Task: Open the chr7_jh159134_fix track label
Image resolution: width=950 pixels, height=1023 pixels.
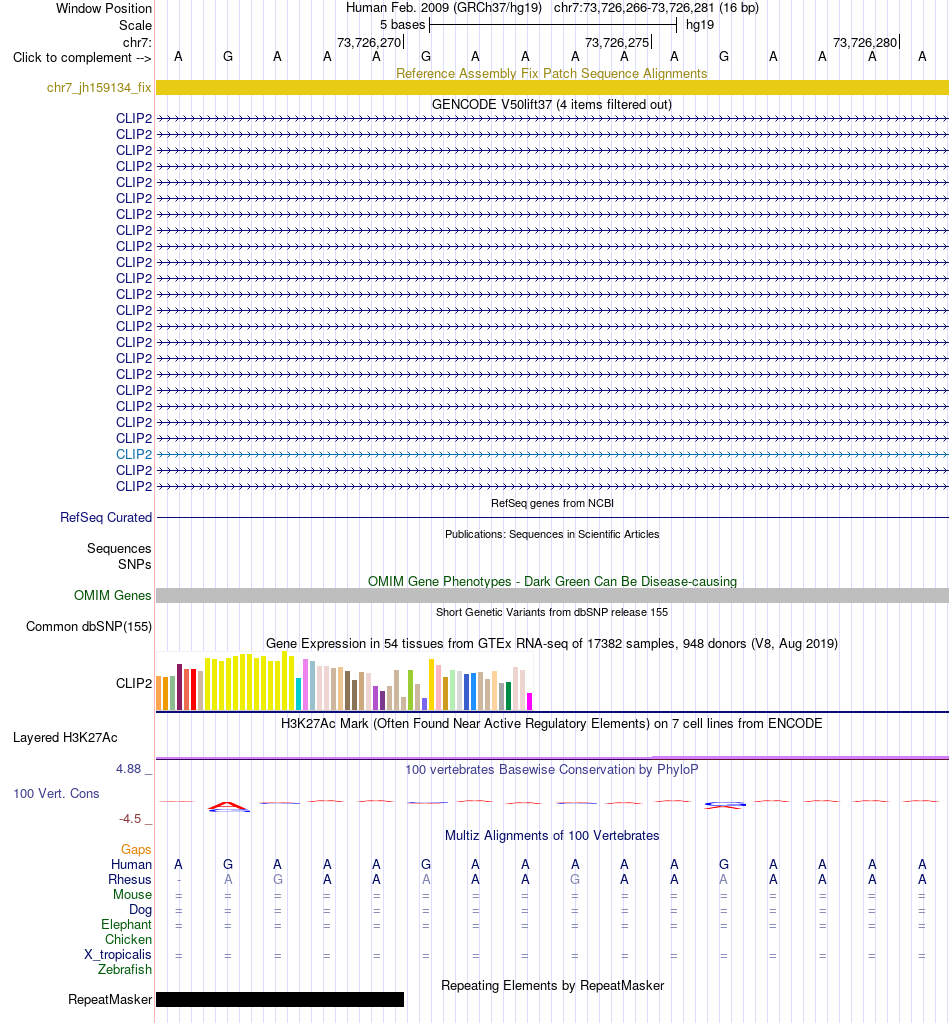Action: pos(99,87)
